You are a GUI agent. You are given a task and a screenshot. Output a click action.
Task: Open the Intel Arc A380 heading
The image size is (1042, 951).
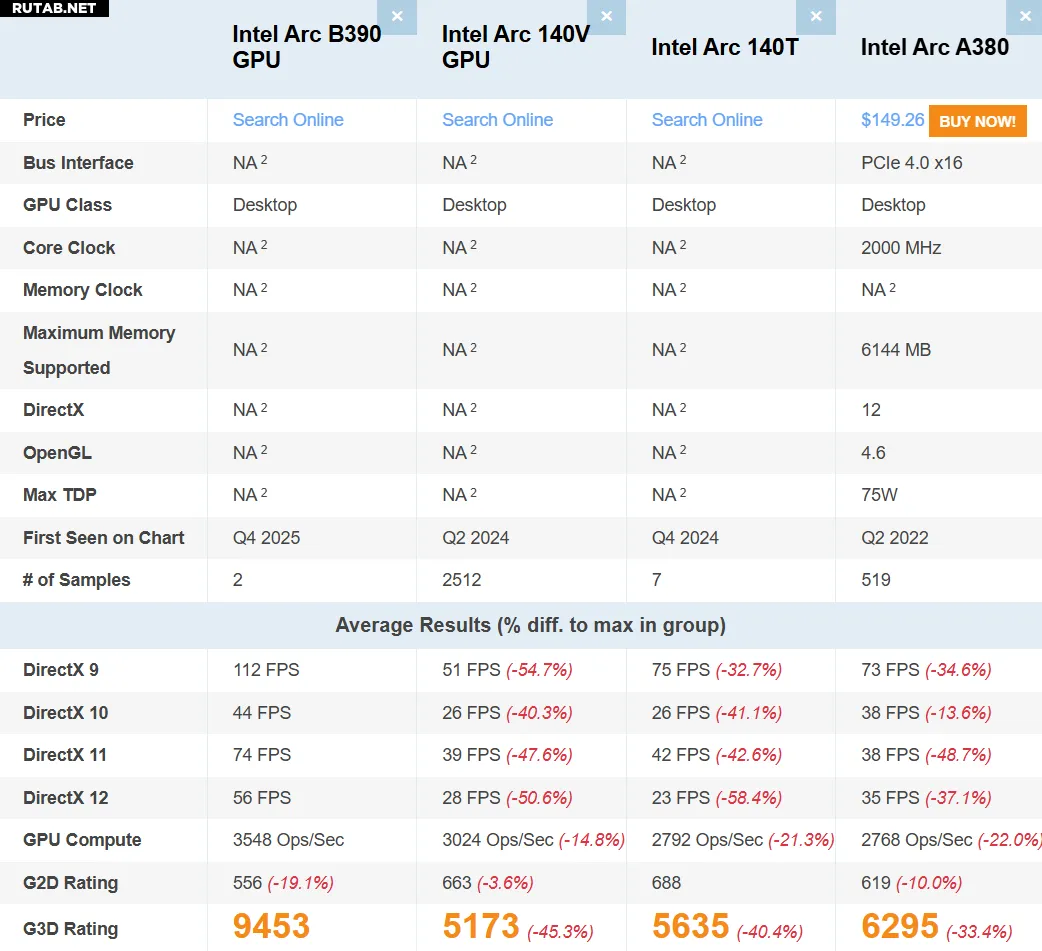pyautogui.click(x=934, y=47)
